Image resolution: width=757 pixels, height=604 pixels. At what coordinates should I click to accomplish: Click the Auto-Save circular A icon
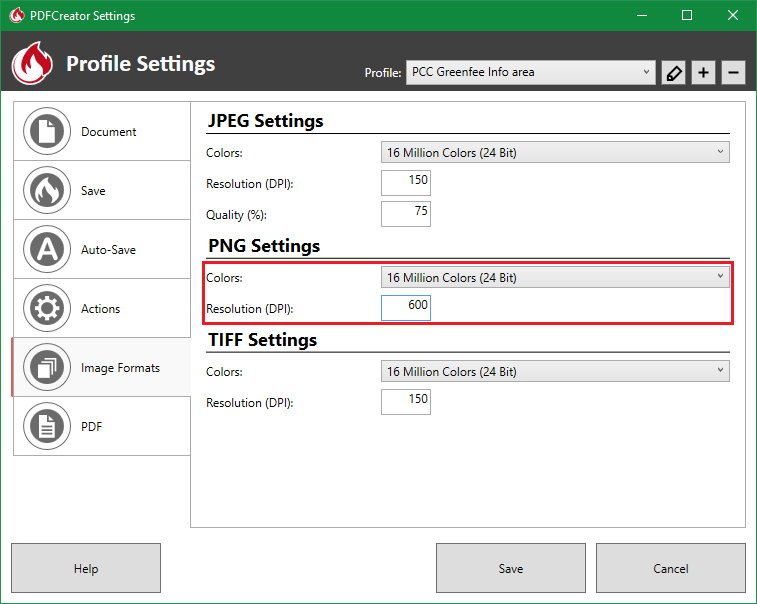pyautogui.click(x=46, y=250)
